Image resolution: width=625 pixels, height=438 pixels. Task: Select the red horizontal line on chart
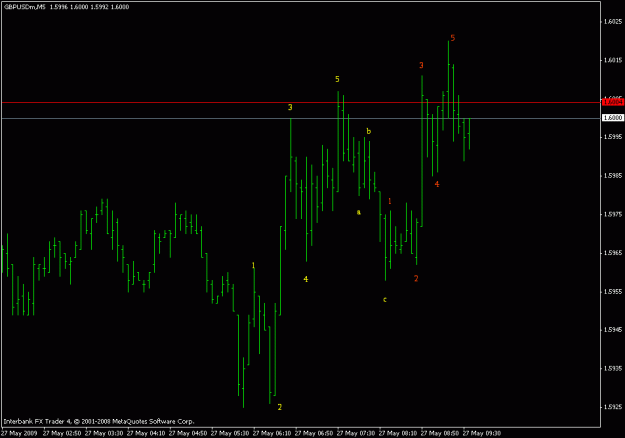click(301, 102)
